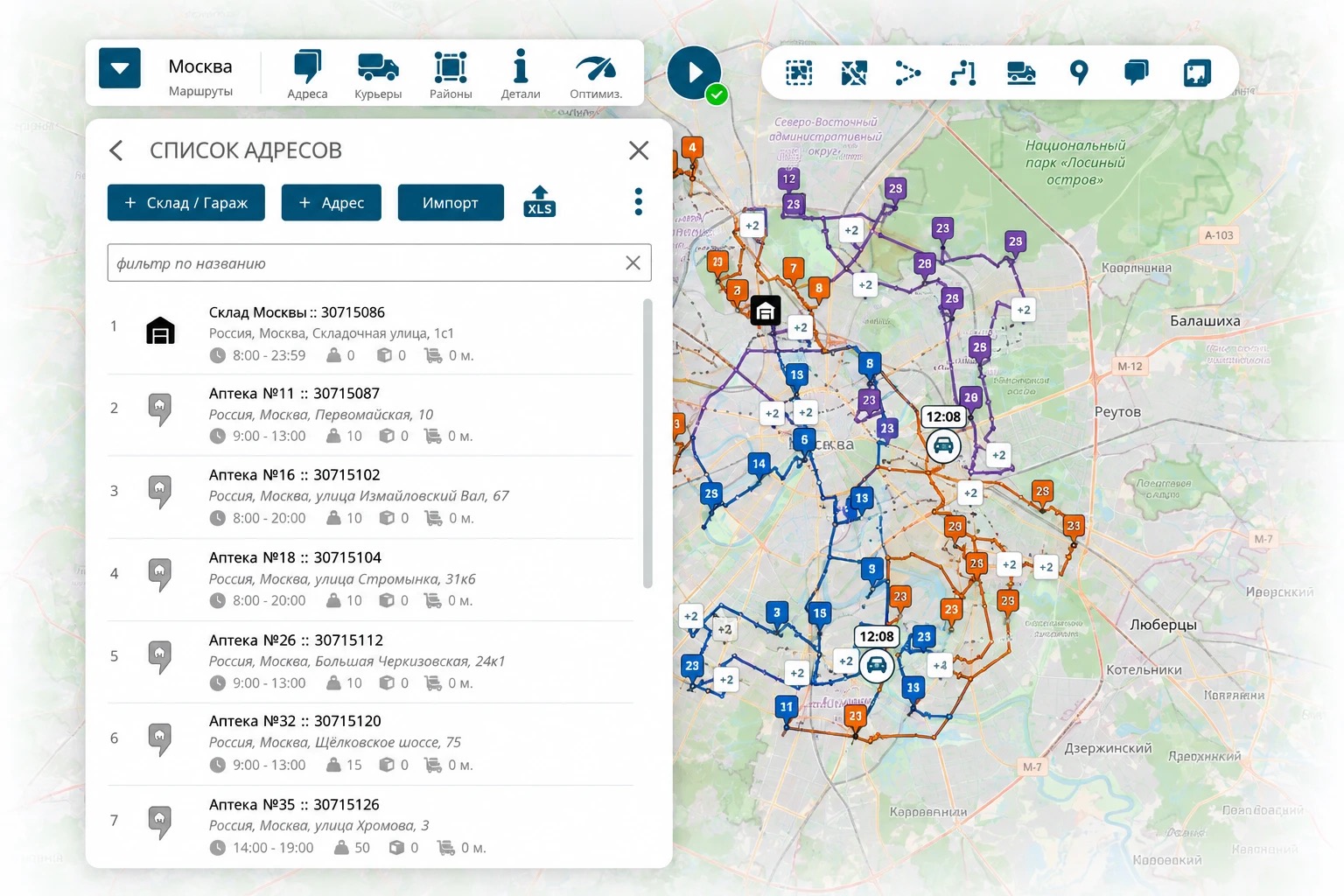Open the Оптимиз. gauge tool
The width and height of the screenshot is (1344, 896).
596,74
